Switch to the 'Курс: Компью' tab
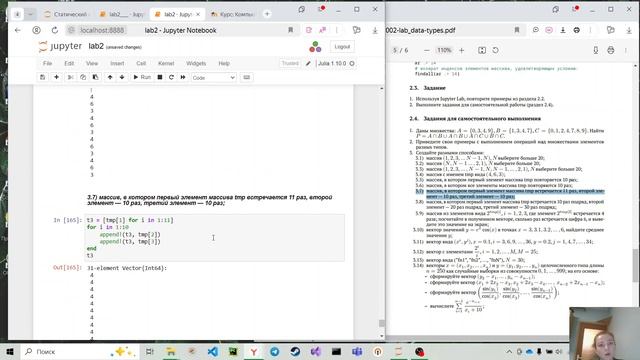Screen dimensions: 640x360 coord(233,14)
